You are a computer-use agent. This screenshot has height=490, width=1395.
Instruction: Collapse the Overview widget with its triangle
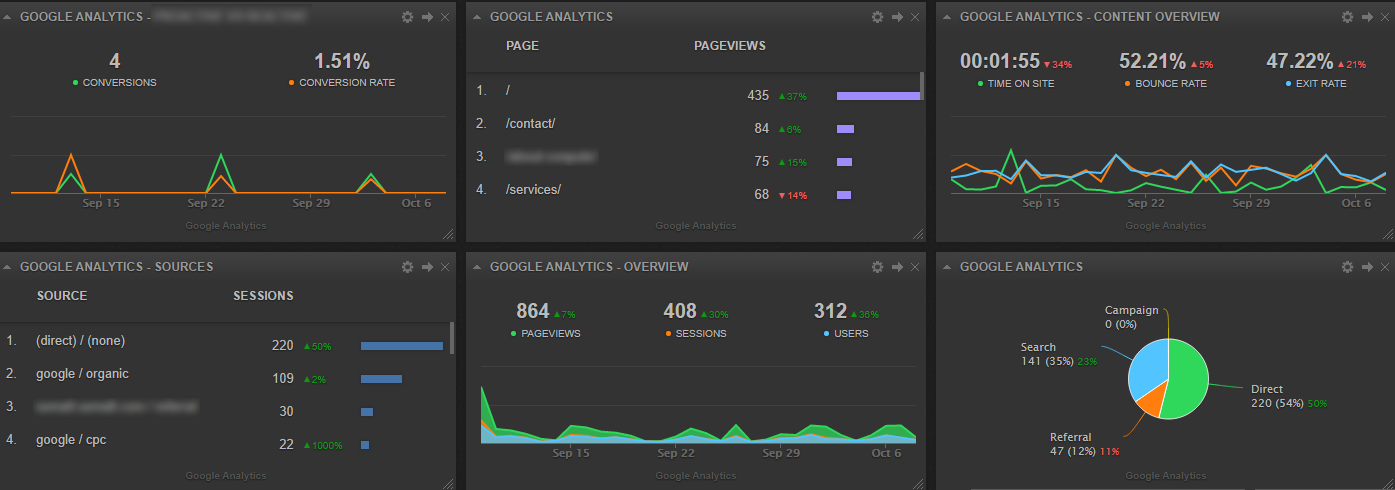click(x=478, y=267)
